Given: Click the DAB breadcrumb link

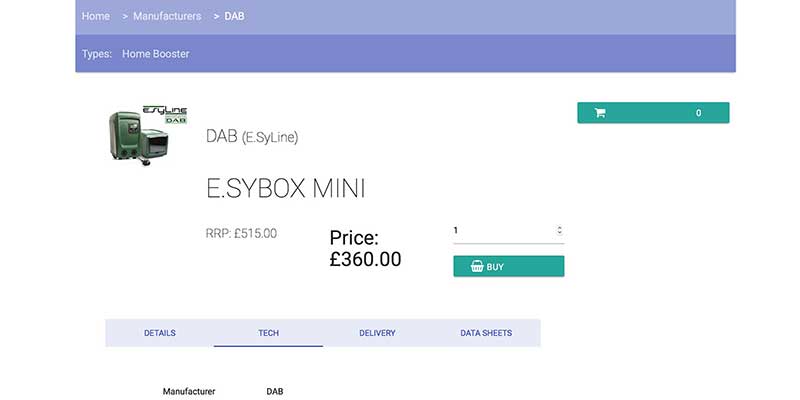Looking at the screenshot, I should [234, 16].
